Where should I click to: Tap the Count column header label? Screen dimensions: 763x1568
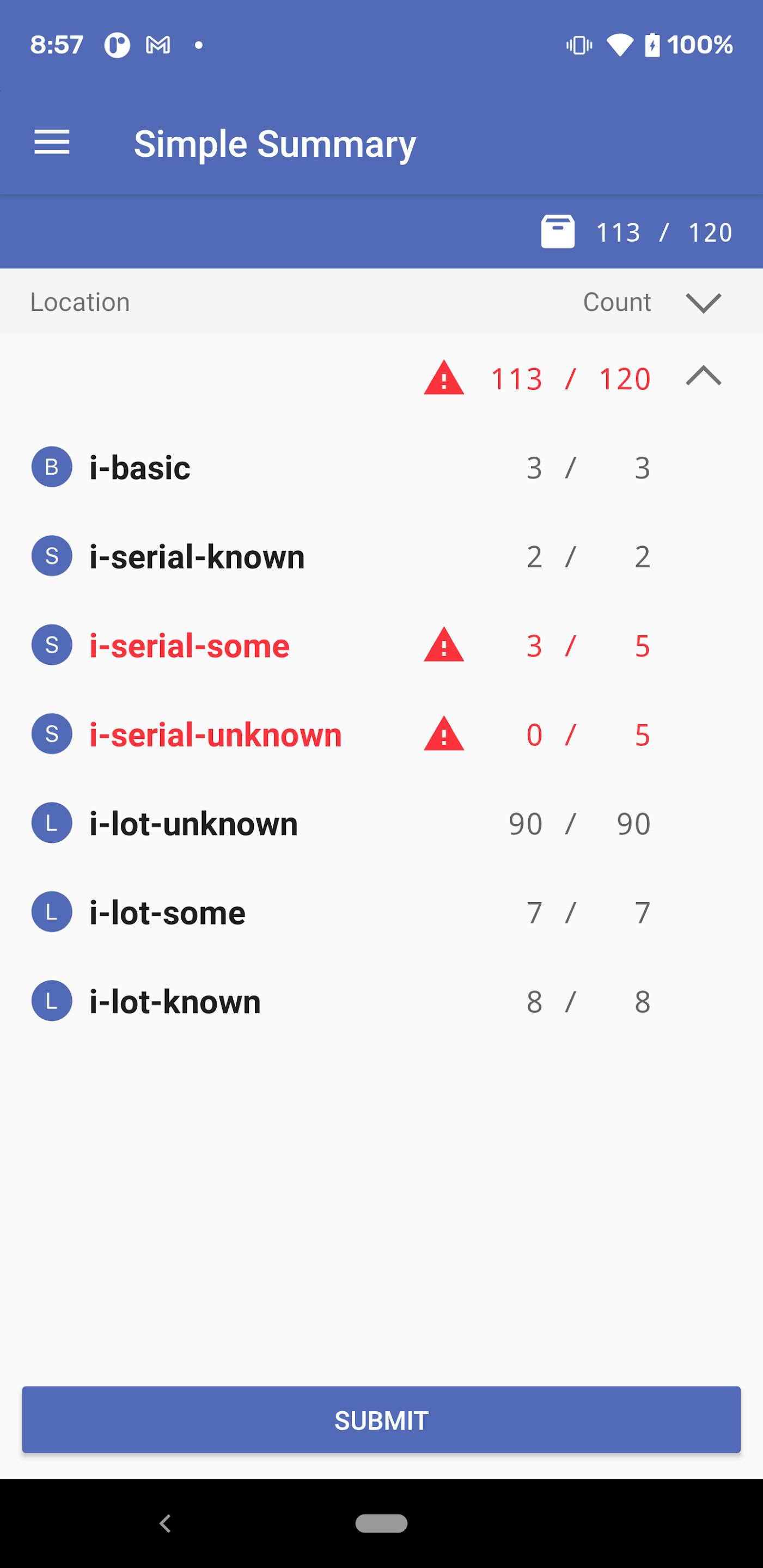[617, 303]
